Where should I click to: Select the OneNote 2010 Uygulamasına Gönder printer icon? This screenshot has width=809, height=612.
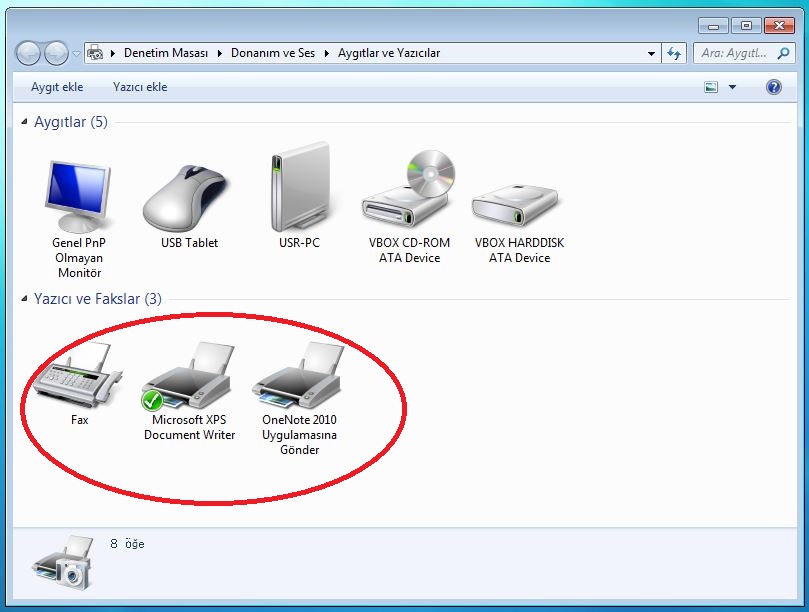(x=298, y=375)
